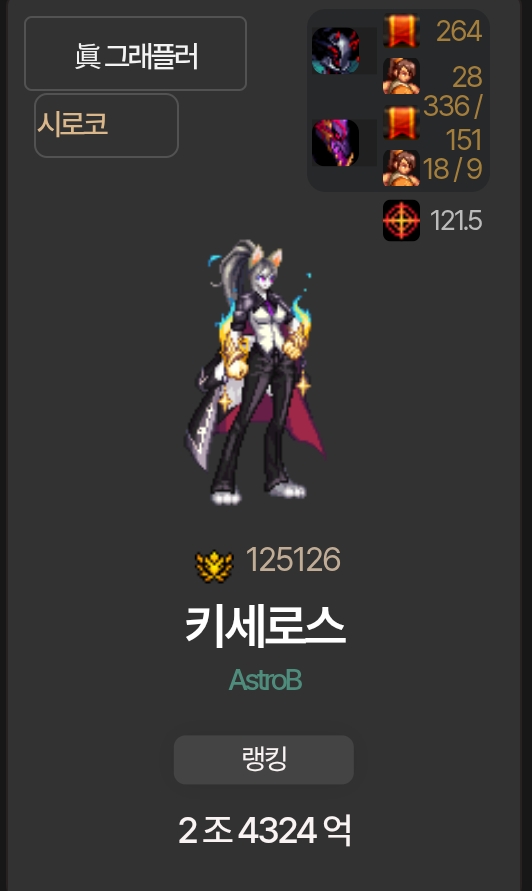Click the fox-eared character sprite image
The image size is (532, 891).
pyautogui.click(x=257, y=372)
